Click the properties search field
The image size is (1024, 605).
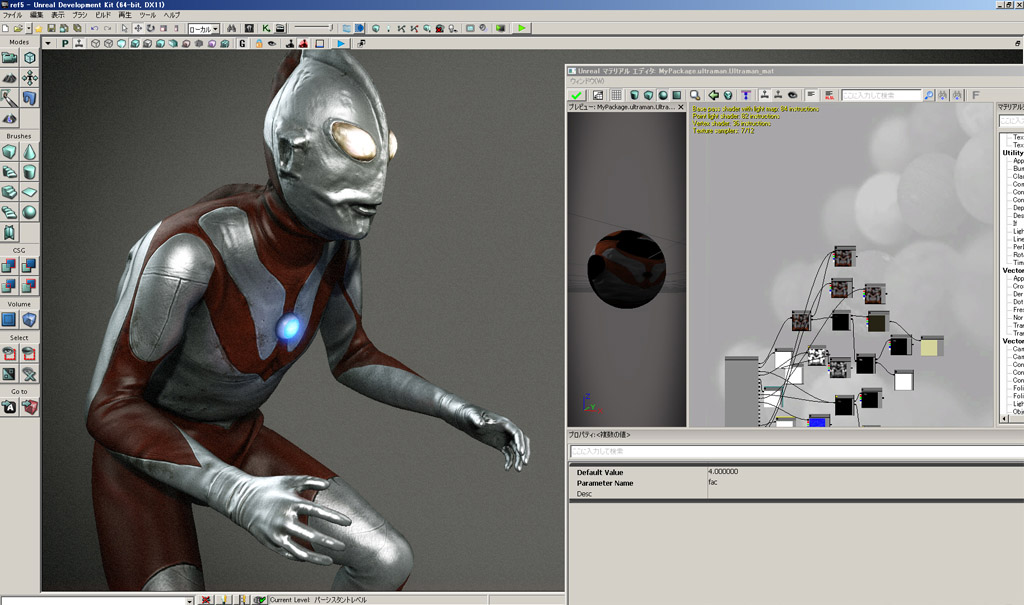pos(797,451)
